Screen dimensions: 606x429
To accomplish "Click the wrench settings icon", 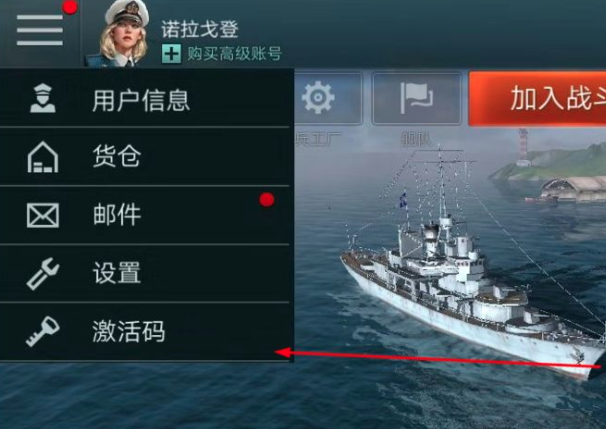I will (43, 274).
